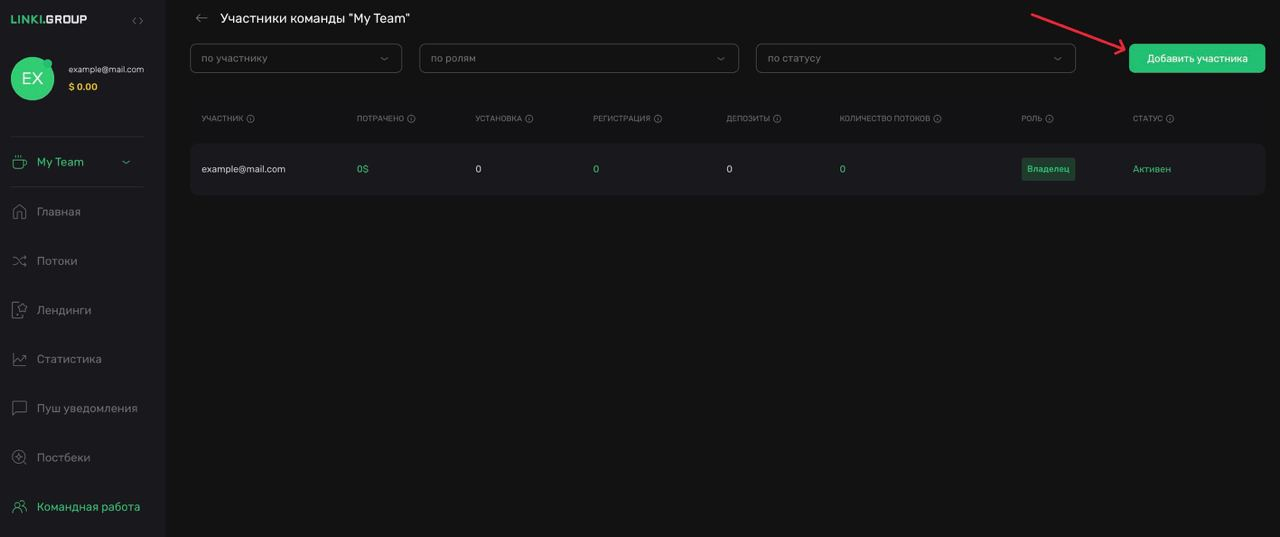Click the Владелец role badge

[x=1048, y=169]
